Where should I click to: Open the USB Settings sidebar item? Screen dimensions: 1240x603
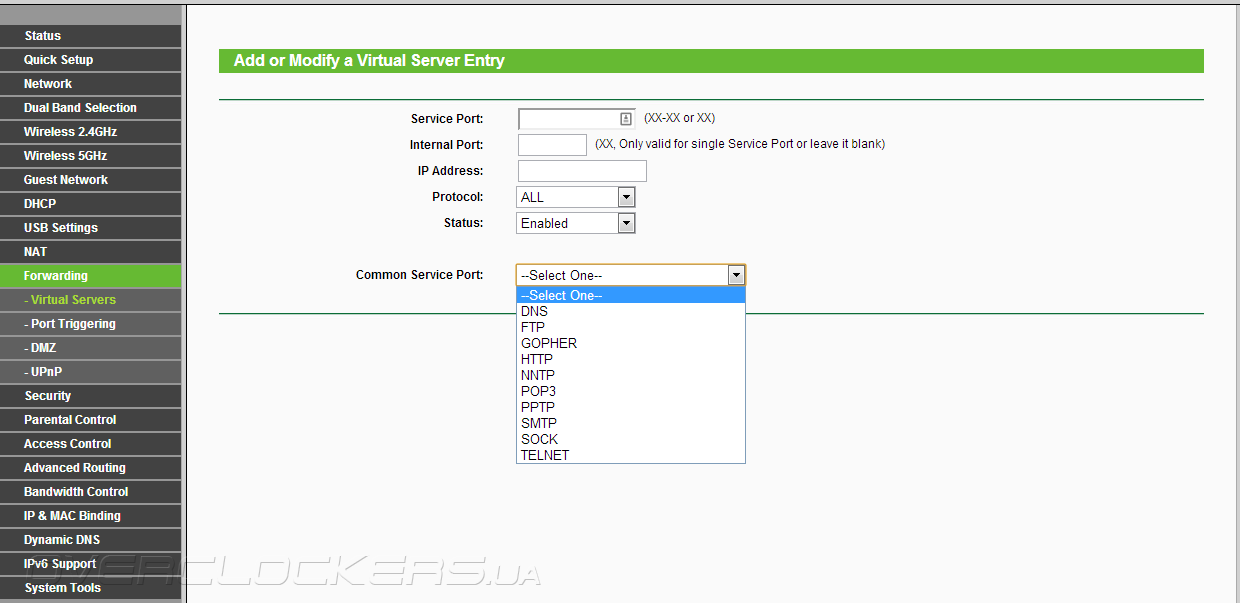coord(91,228)
